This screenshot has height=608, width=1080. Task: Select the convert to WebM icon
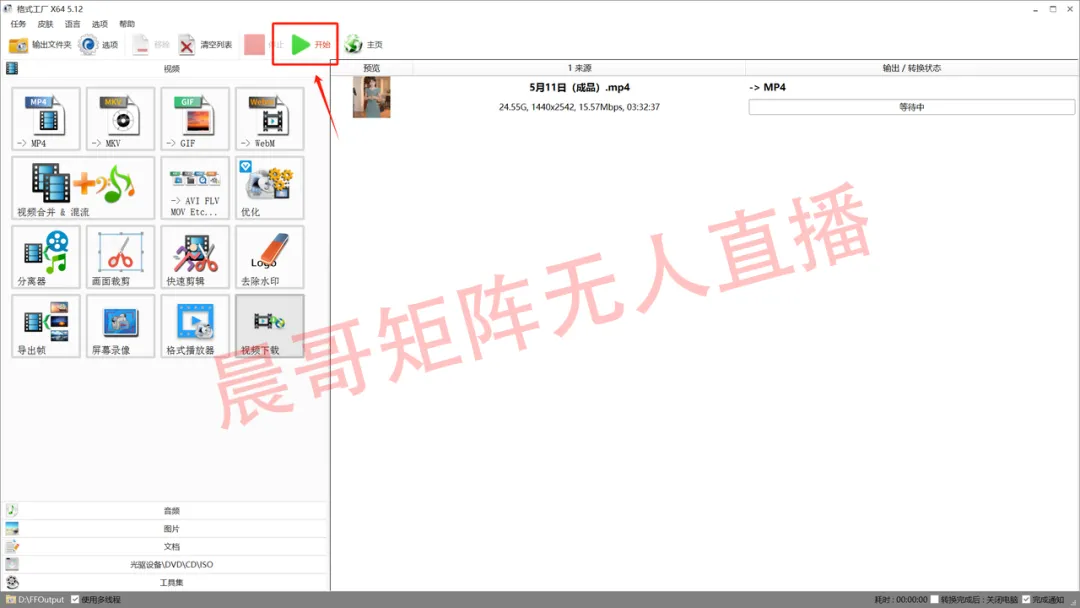269,118
